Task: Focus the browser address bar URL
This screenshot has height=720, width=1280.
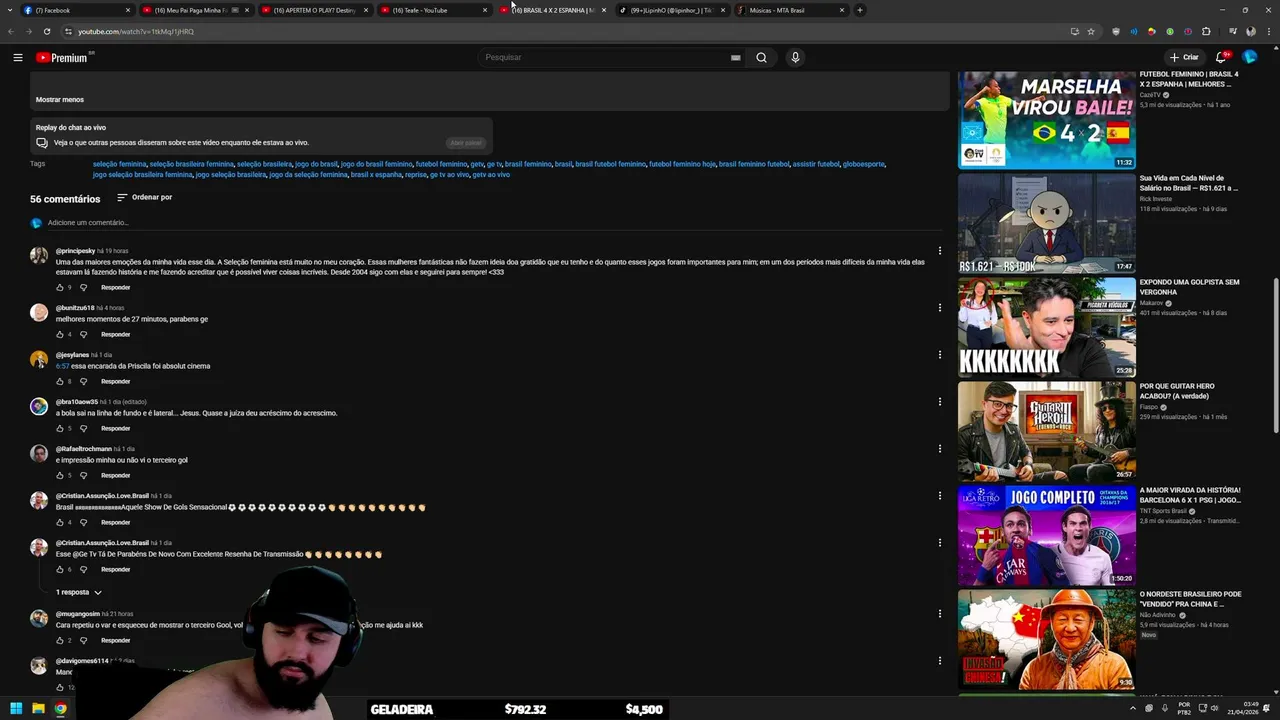Action: point(560,31)
